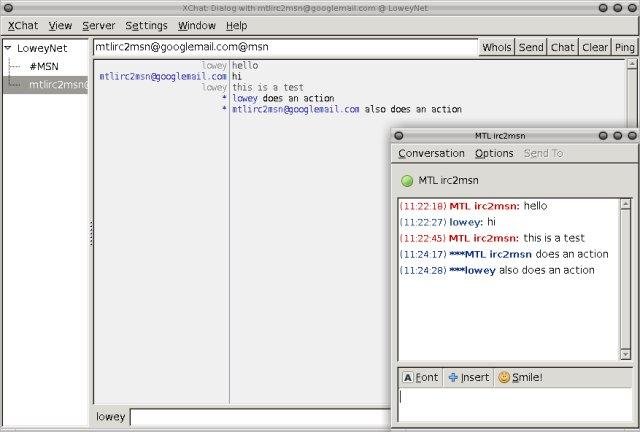Collapse the LoweyNet server tree

(8, 48)
